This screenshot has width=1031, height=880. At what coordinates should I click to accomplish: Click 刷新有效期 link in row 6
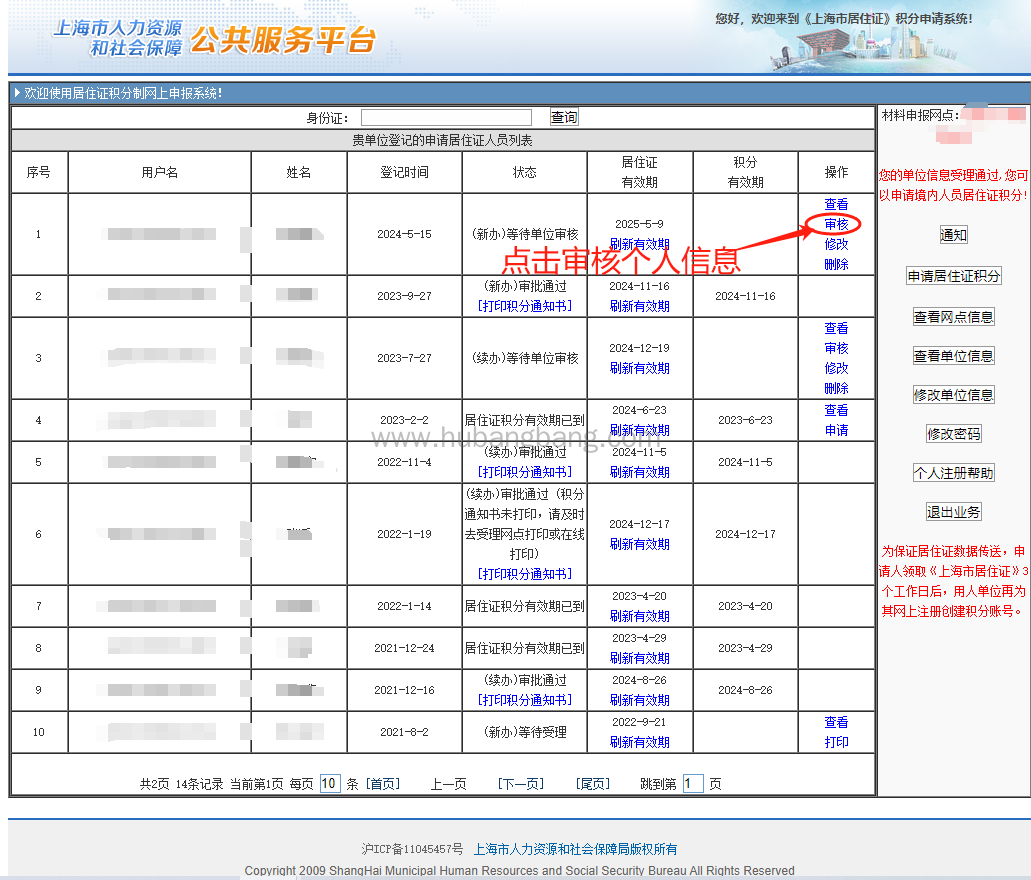pyautogui.click(x=640, y=544)
